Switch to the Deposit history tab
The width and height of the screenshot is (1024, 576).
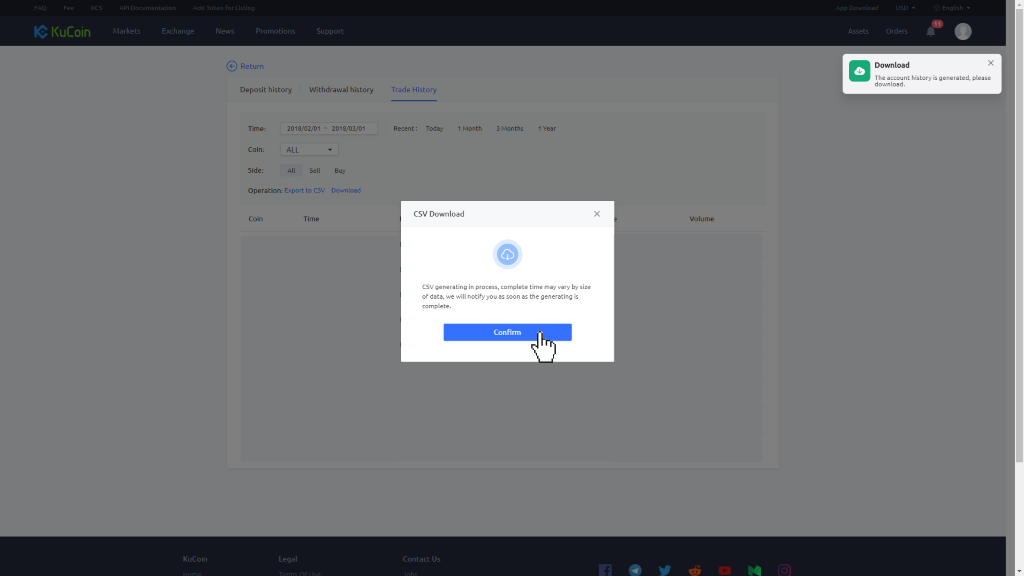pyautogui.click(x=266, y=90)
